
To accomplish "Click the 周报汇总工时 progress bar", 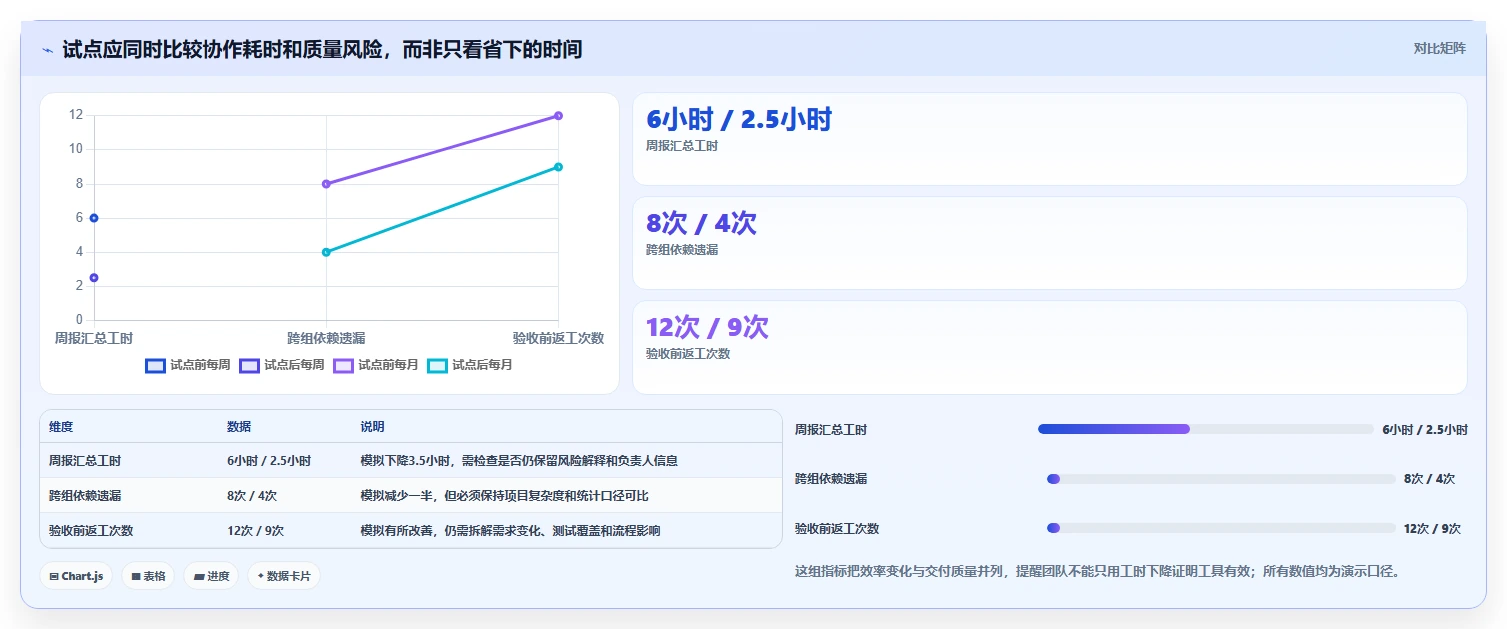I will click(1206, 429).
